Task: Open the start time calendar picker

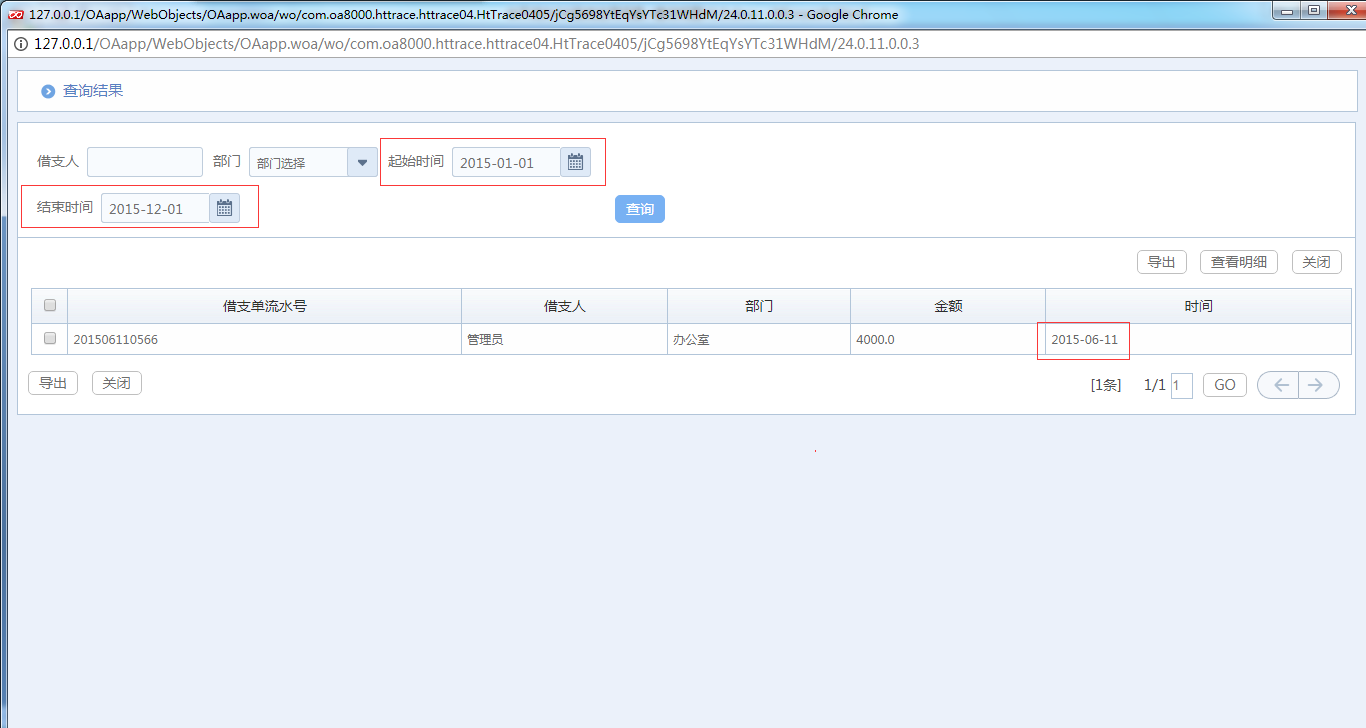Action: click(x=575, y=162)
